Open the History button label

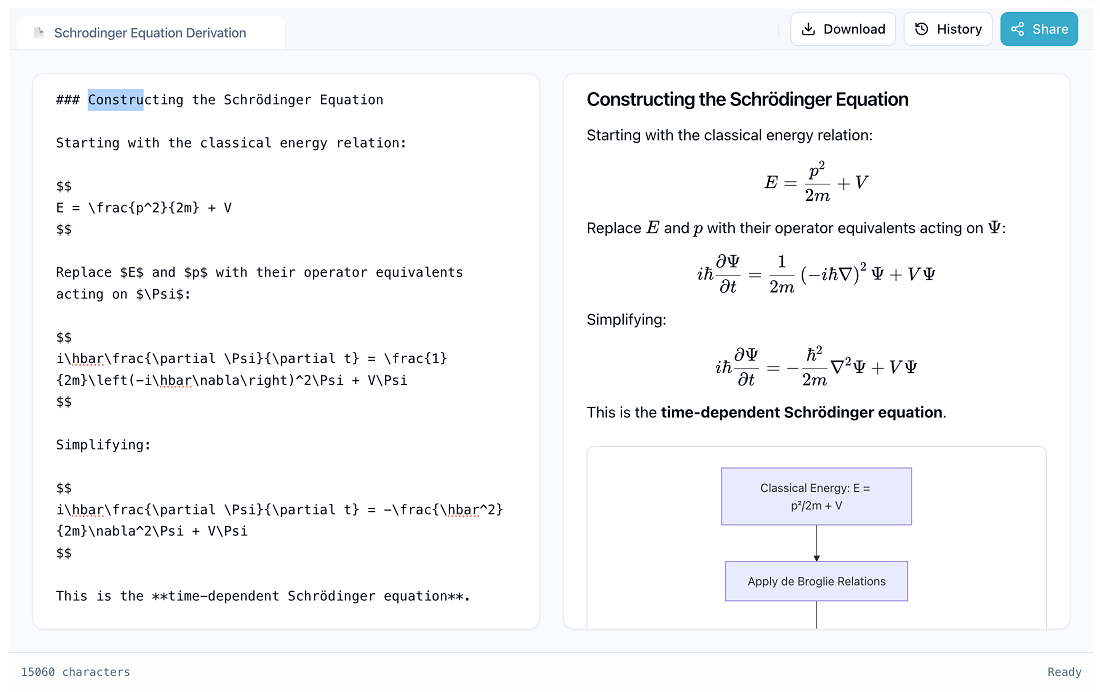pos(959,29)
